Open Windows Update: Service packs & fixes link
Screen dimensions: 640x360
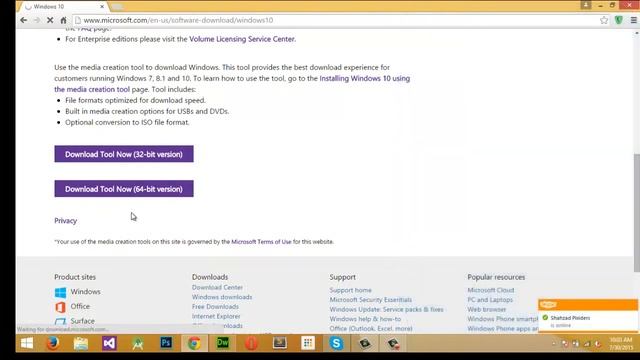(x=387, y=309)
